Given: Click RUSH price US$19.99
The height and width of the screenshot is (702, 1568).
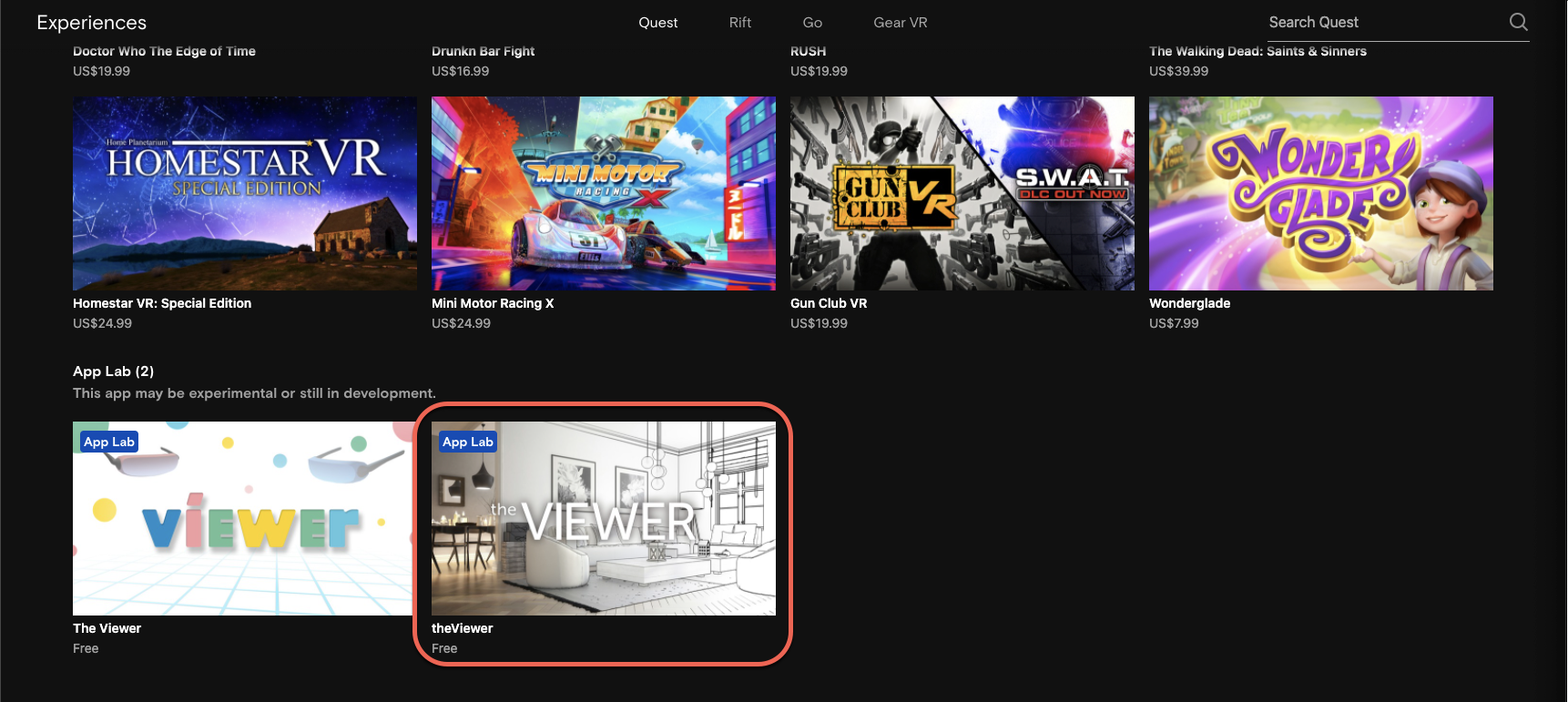Looking at the screenshot, I should (x=819, y=71).
